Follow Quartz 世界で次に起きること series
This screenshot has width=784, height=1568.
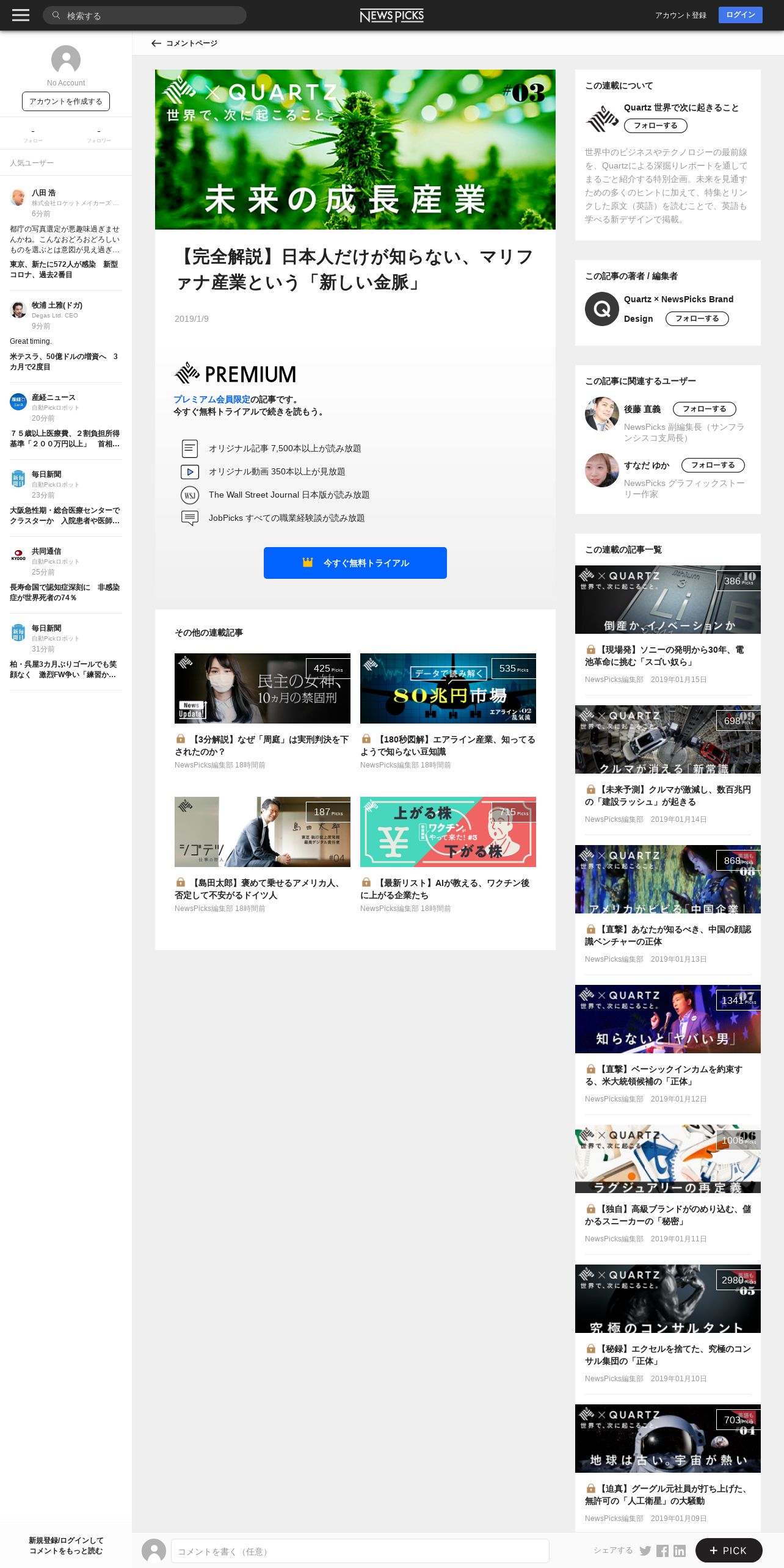tap(656, 126)
